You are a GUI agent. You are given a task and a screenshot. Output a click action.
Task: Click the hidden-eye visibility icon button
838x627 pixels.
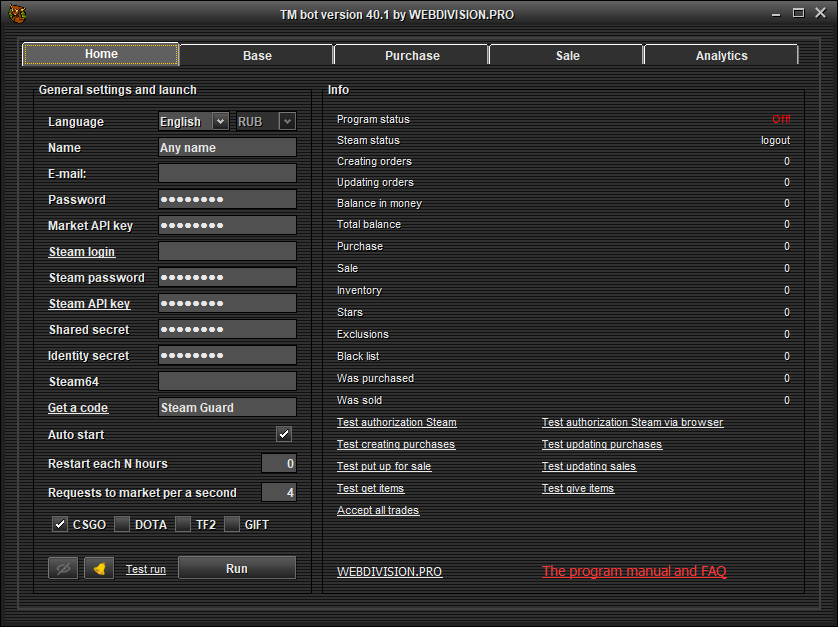pos(63,568)
